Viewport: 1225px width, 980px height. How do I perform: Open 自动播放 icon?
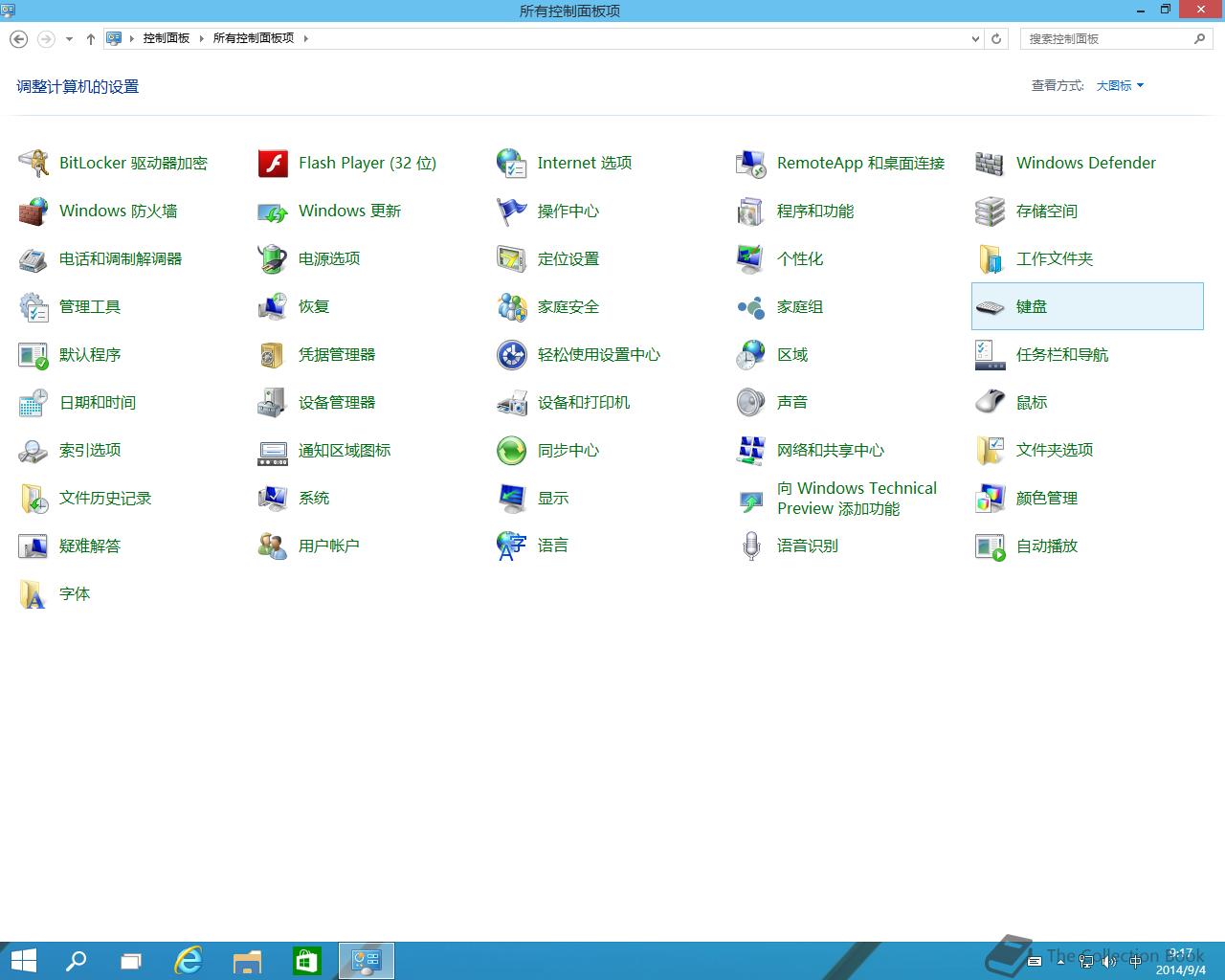pos(991,546)
